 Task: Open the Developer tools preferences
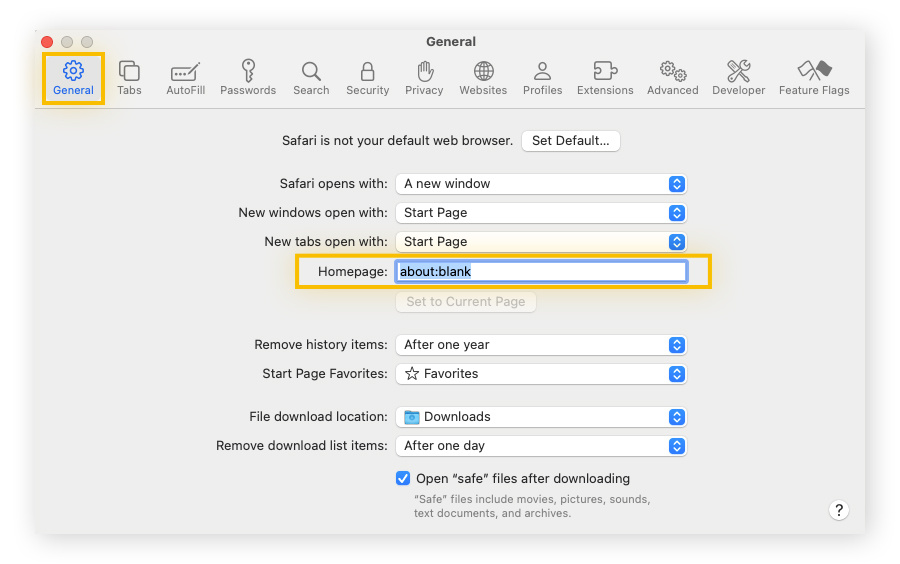(x=738, y=78)
